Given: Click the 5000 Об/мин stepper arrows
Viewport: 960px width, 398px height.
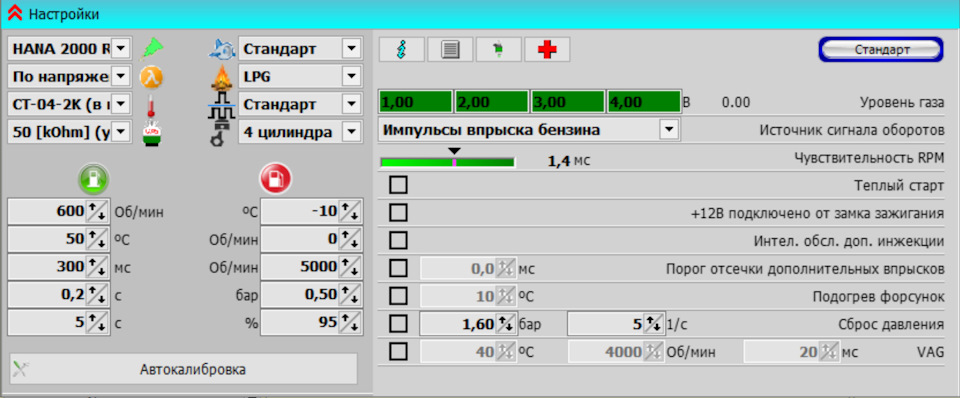Looking at the screenshot, I should click(x=349, y=267).
